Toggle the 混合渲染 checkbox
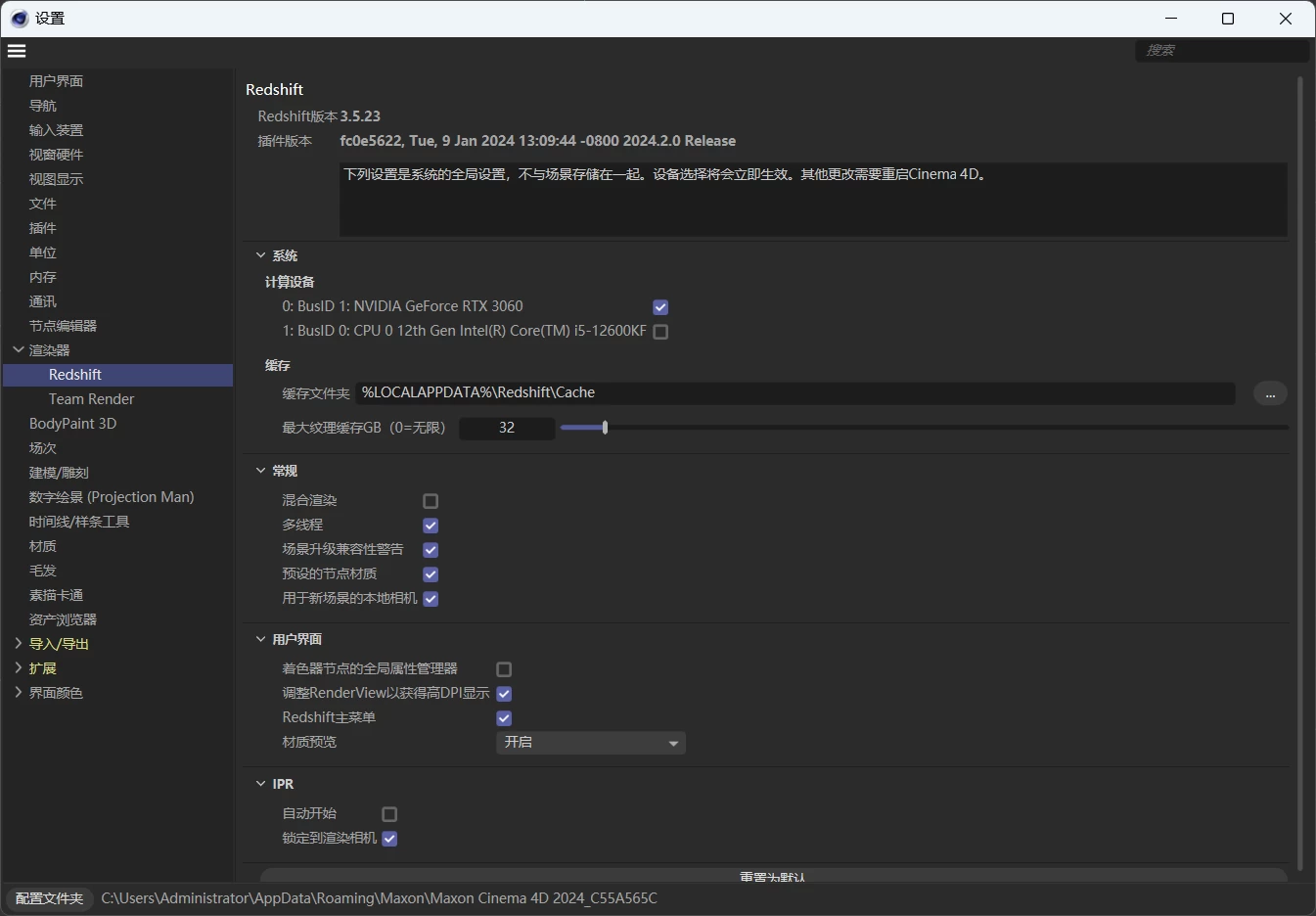This screenshot has width=1316, height=916. (431, 501)
